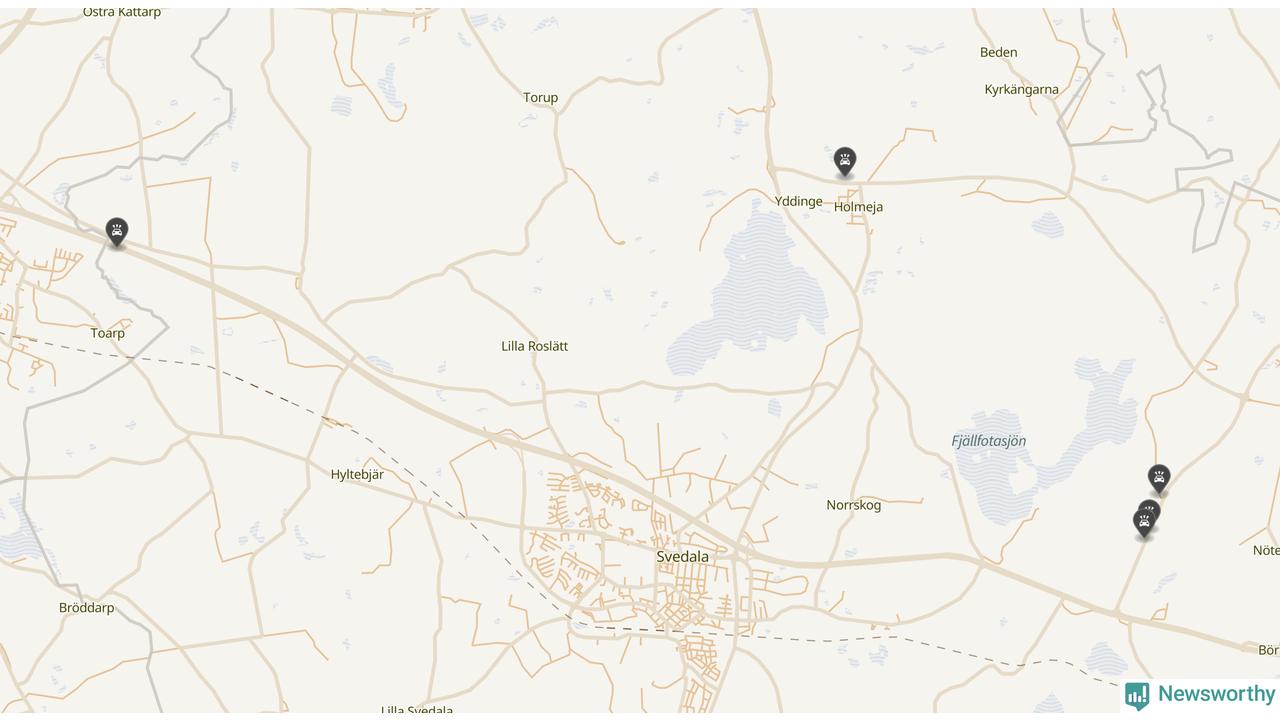Click the Beden place name

[x=998, y=52]
